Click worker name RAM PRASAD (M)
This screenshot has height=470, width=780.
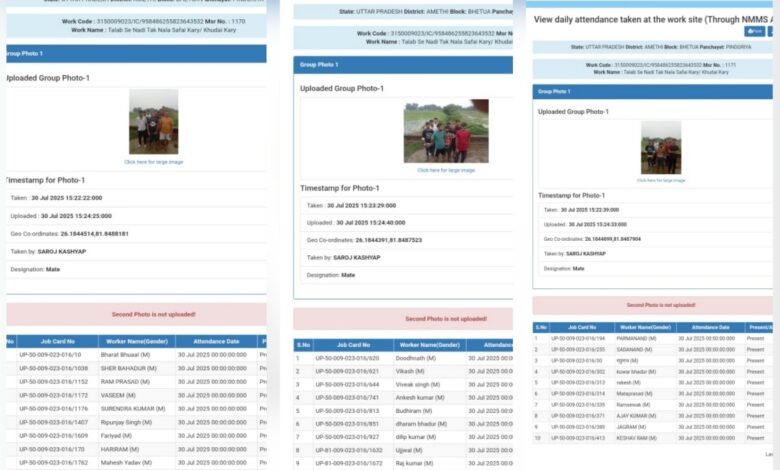[x=125, y=382]
